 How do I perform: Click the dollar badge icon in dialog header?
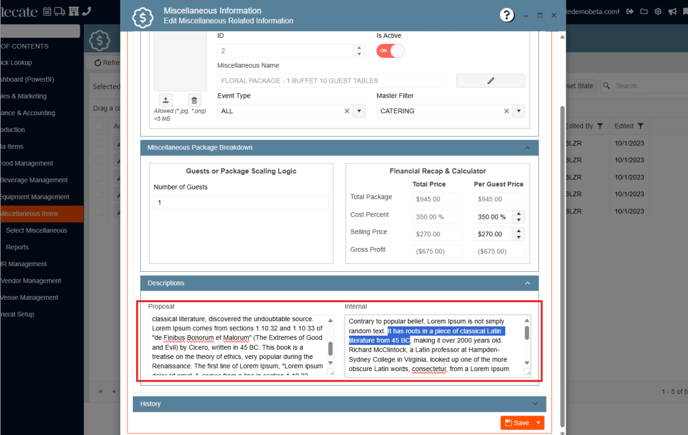tap(143, 18)
